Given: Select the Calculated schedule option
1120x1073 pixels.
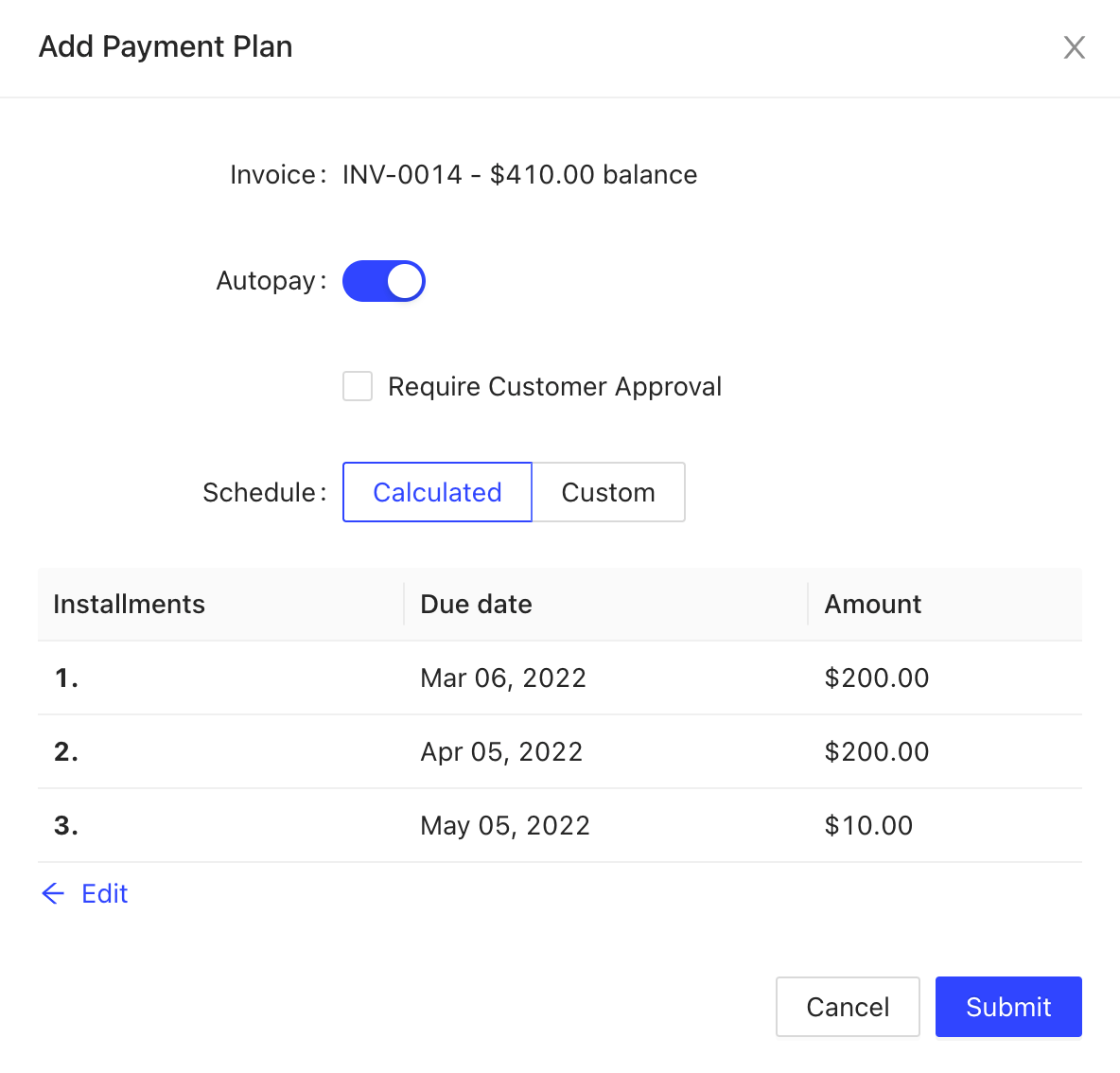Looking at the screenshot, I should (x=437, y=492).
